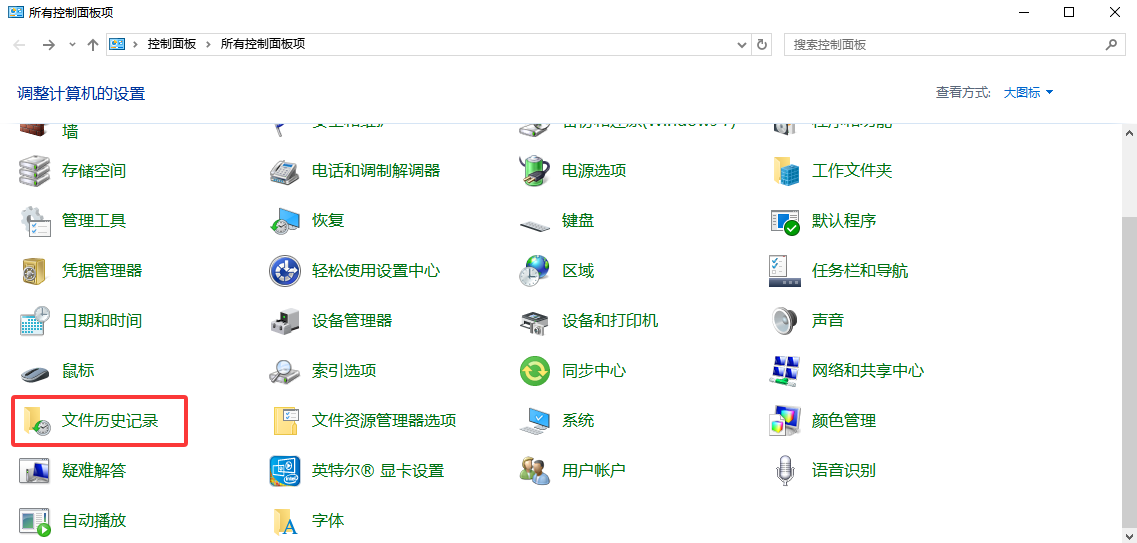Image resolution: width=1137 pixels, height=543 pixels.
Task: Open the 电话和调制解调器 text link
Action: (376, 171)
